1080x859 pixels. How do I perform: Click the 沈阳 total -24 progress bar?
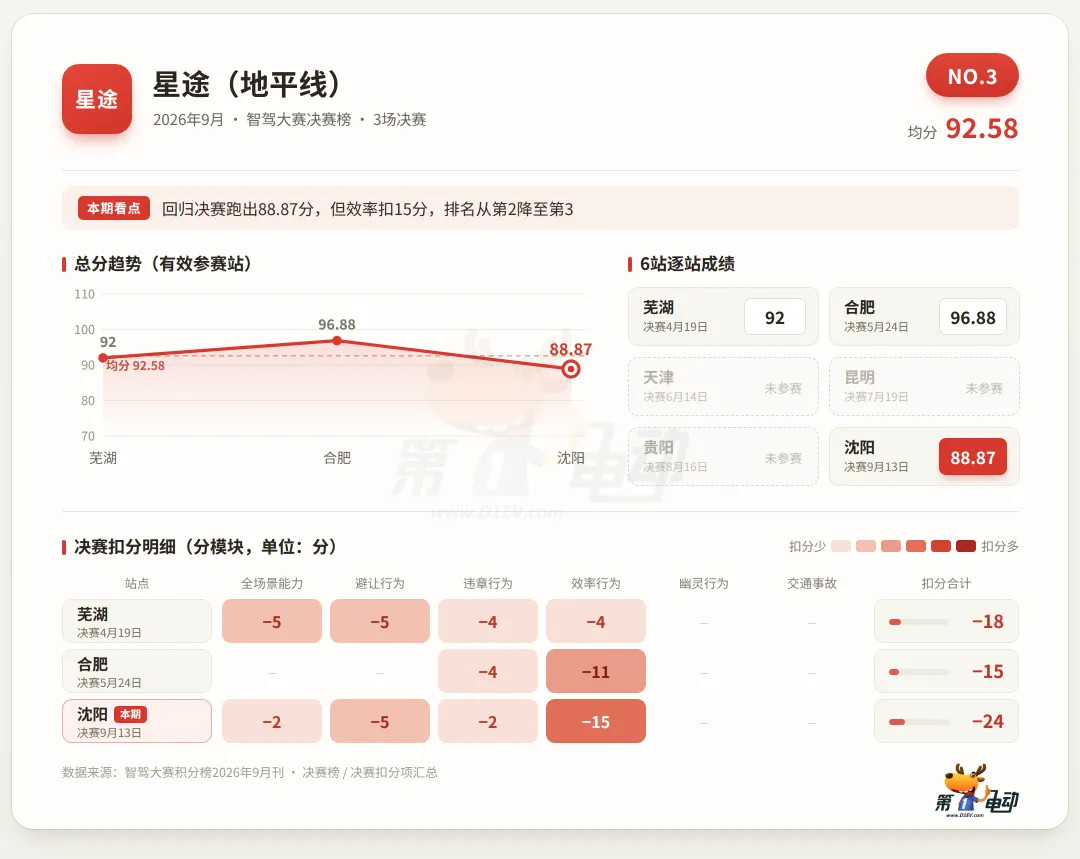(919, 722)
